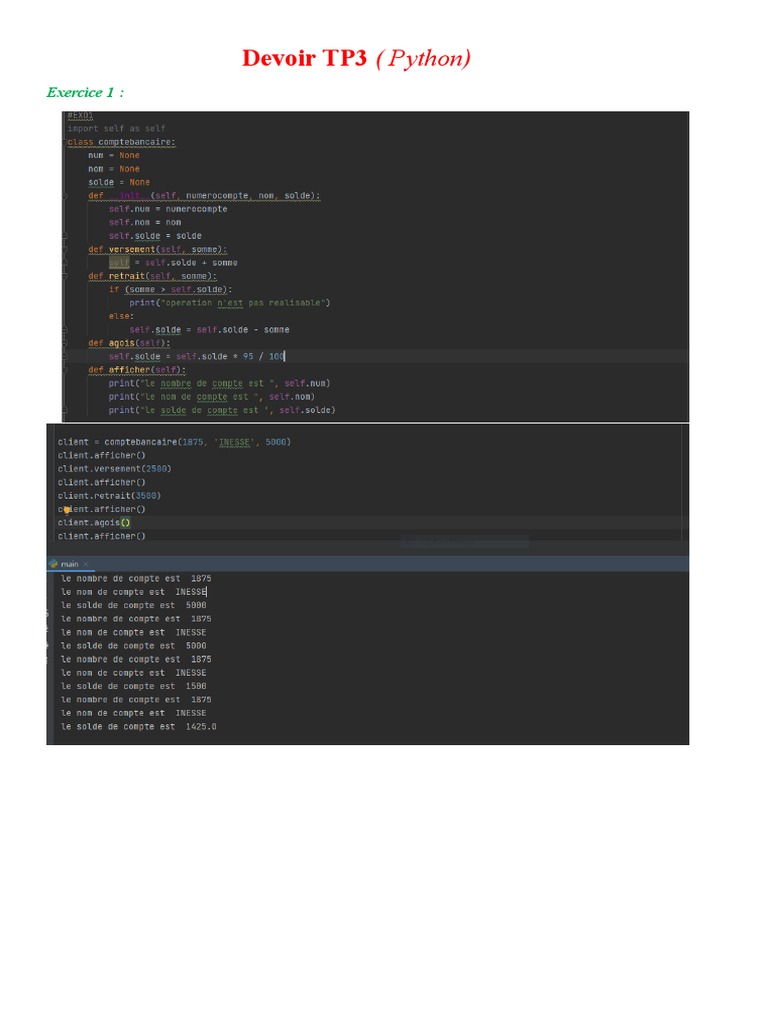Click output line showing solde 1500
The image size is (768, 1024).
click(134, 686)
